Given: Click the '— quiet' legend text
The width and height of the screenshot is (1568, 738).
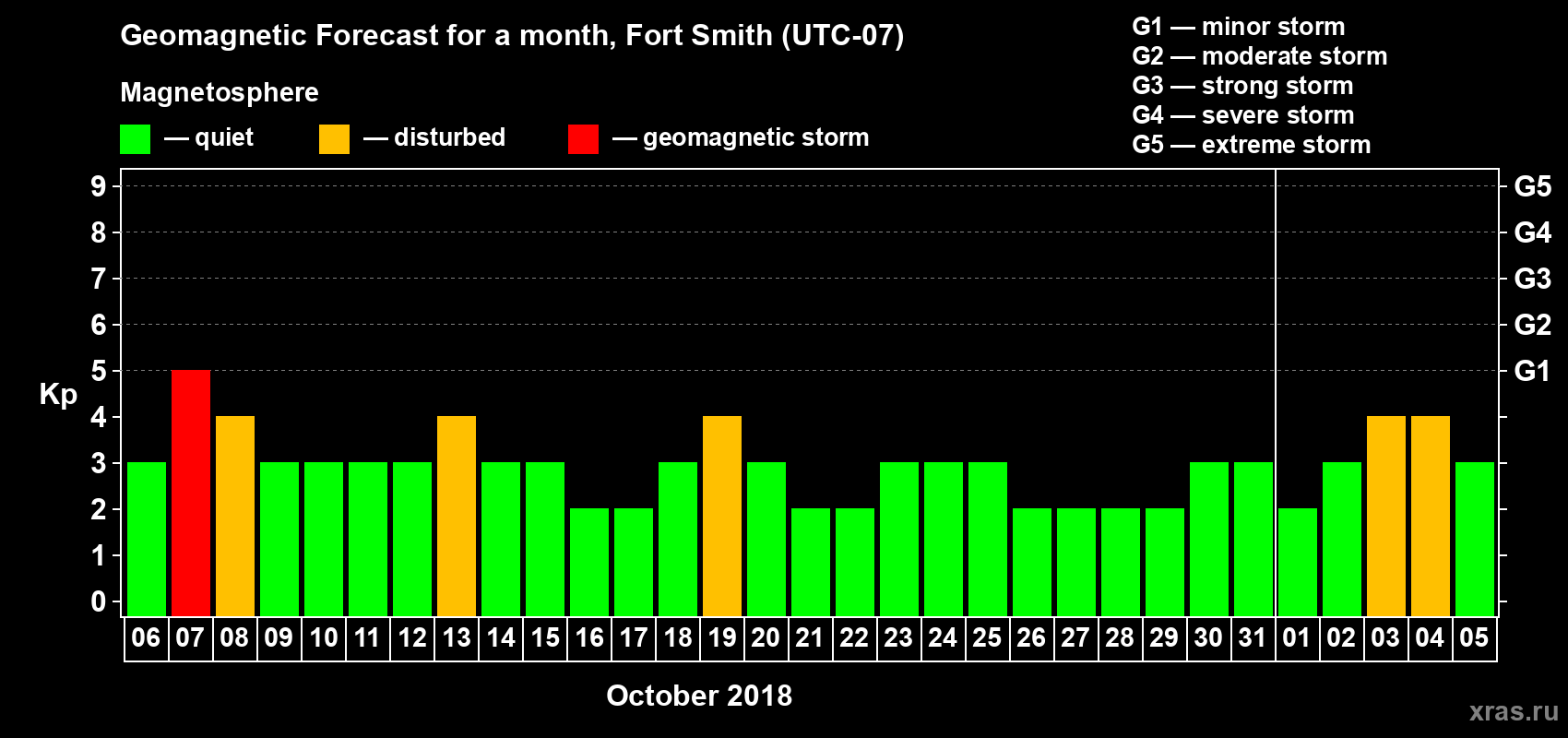Looking at the screenshot, I should (208, 137).
